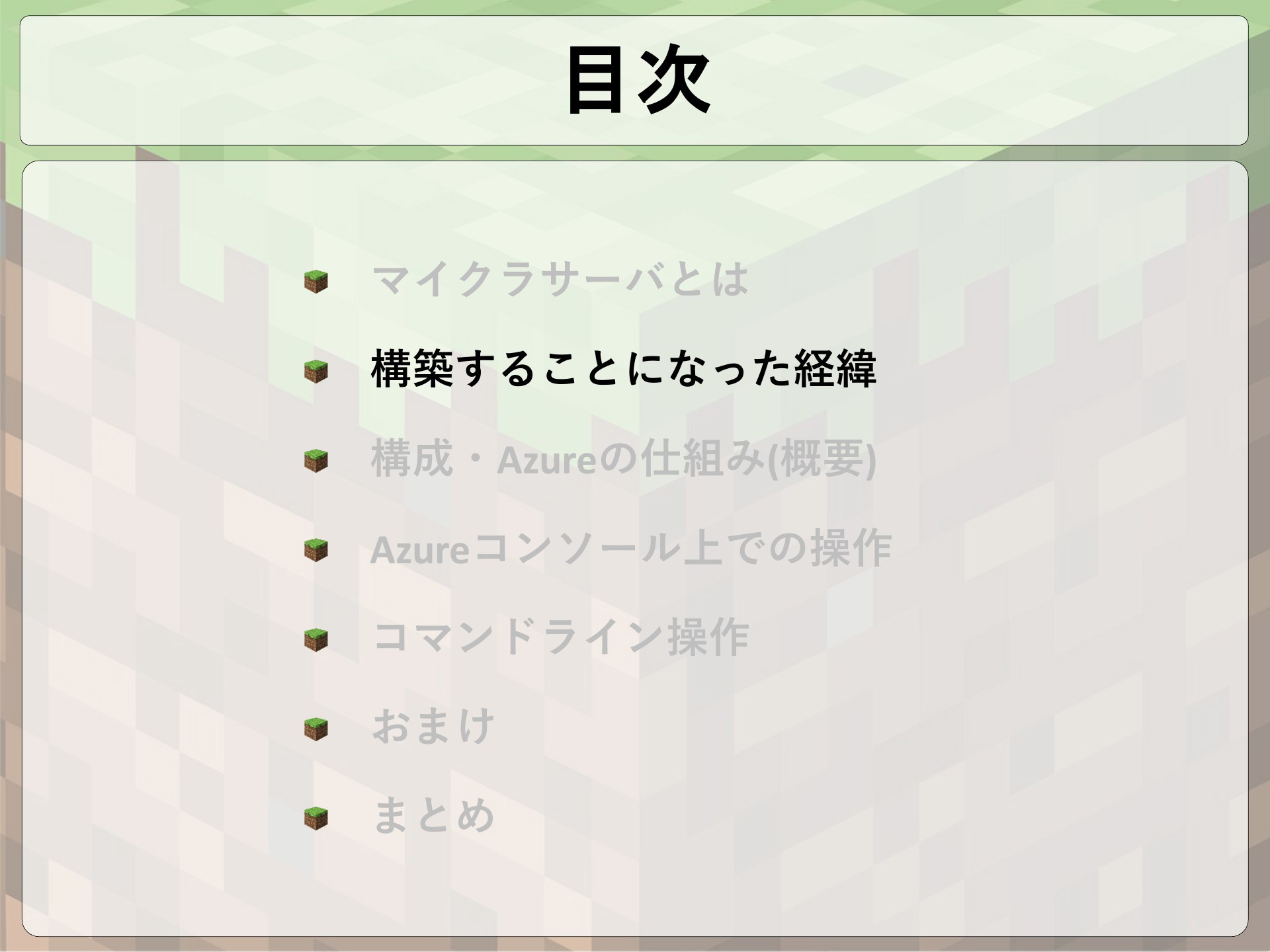Choose the まとめ agenda item

point(433,815)
